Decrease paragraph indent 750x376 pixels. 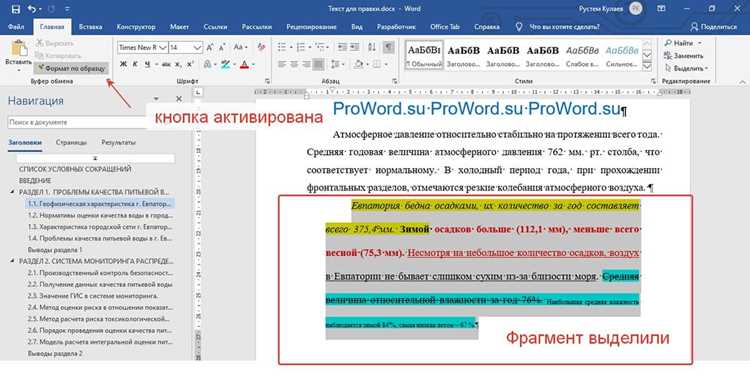tap(342, 47)
